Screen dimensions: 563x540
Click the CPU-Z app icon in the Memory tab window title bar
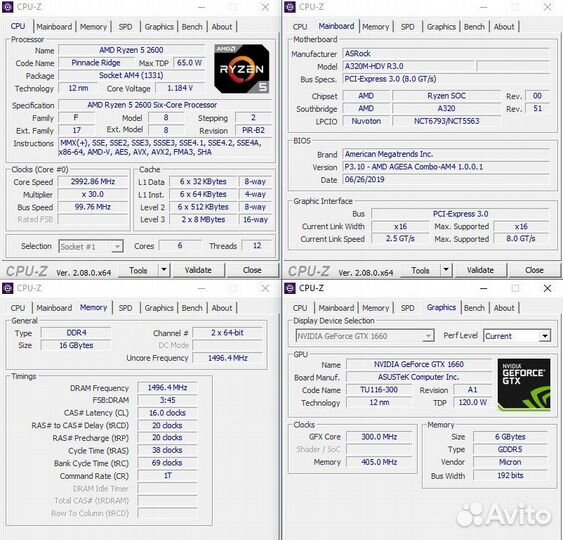point(8,288)
